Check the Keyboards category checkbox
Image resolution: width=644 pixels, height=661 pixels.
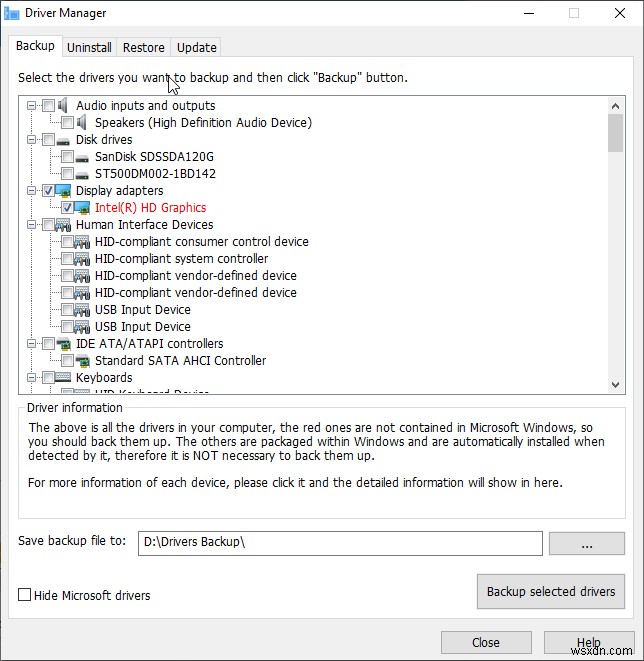coord(48,377)
